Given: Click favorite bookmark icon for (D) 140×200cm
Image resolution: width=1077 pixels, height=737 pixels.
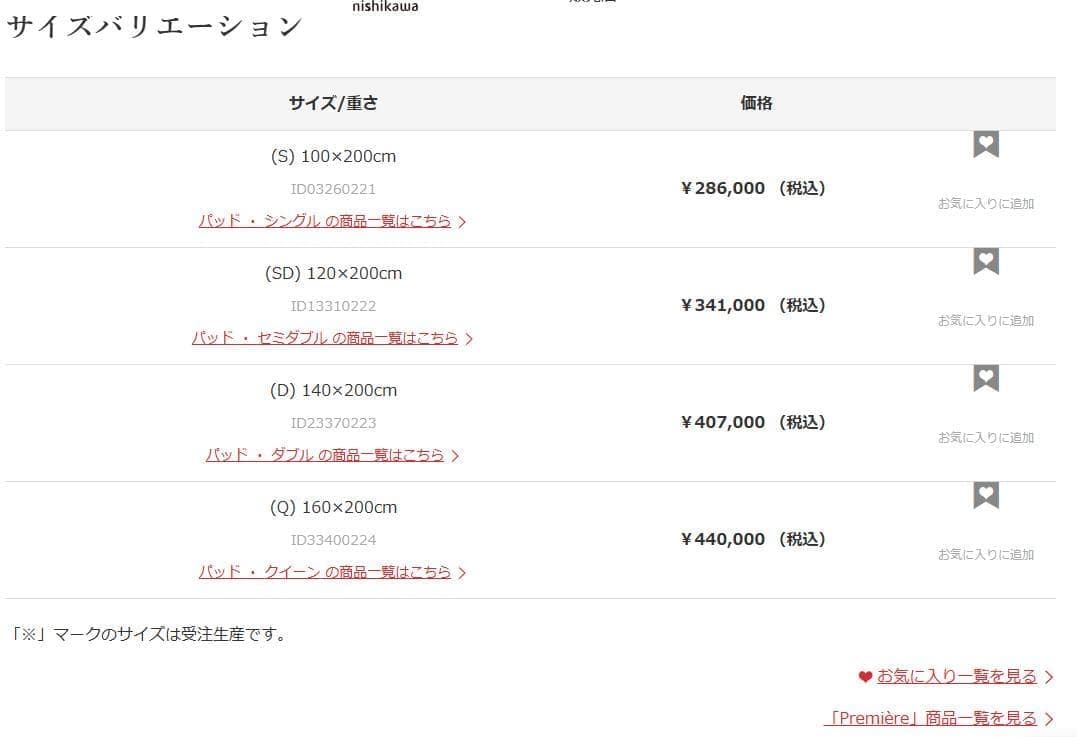Looking at the screenshot, I should 986,379.
